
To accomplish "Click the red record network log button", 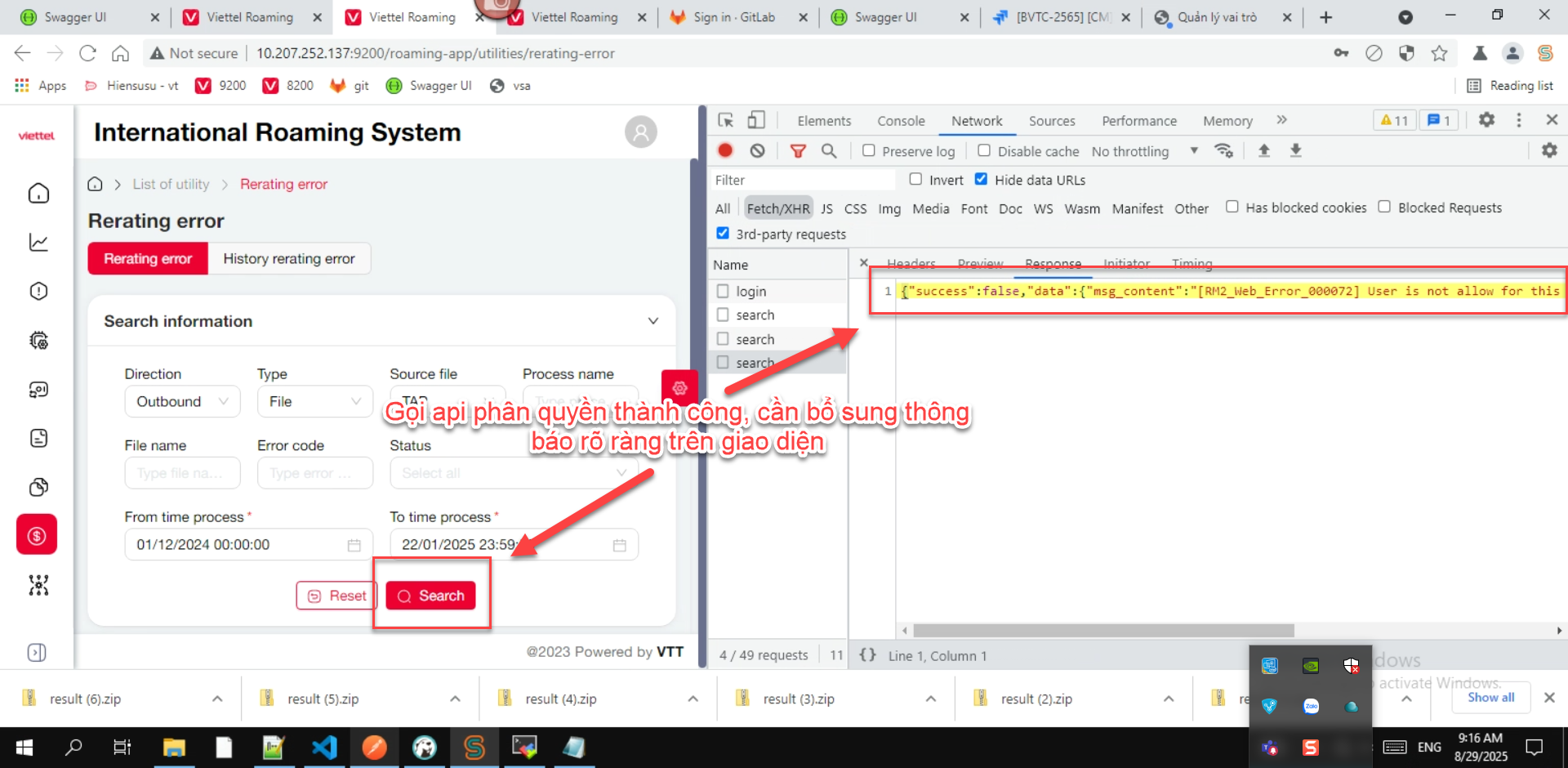I will 725,150.
